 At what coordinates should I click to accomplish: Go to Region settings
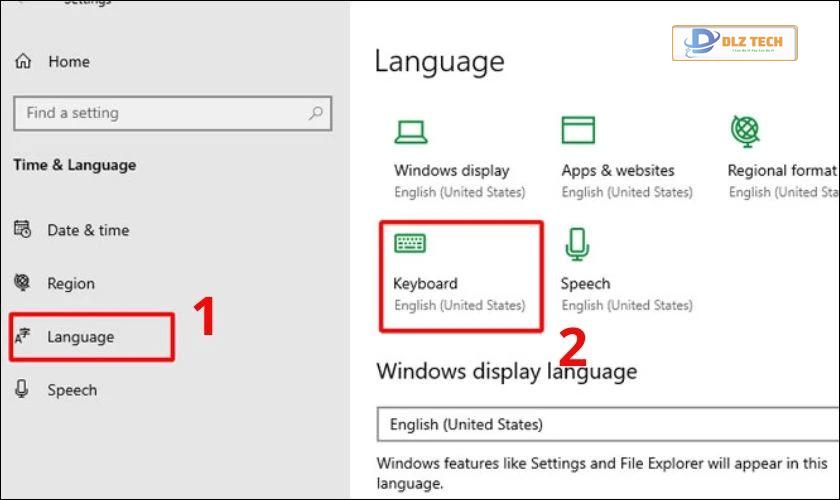71,283
